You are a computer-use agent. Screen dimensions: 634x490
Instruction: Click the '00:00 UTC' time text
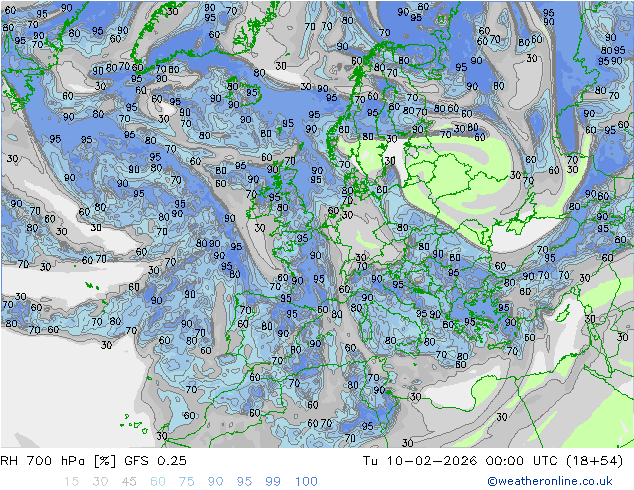pos(522,460)
